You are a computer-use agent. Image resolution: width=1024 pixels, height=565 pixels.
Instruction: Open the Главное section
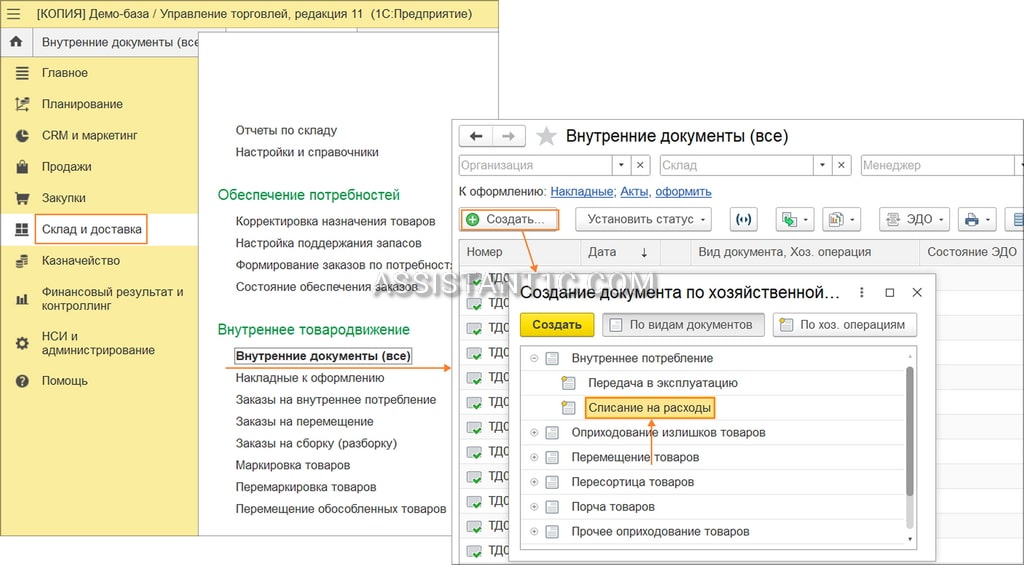point(65,73)
